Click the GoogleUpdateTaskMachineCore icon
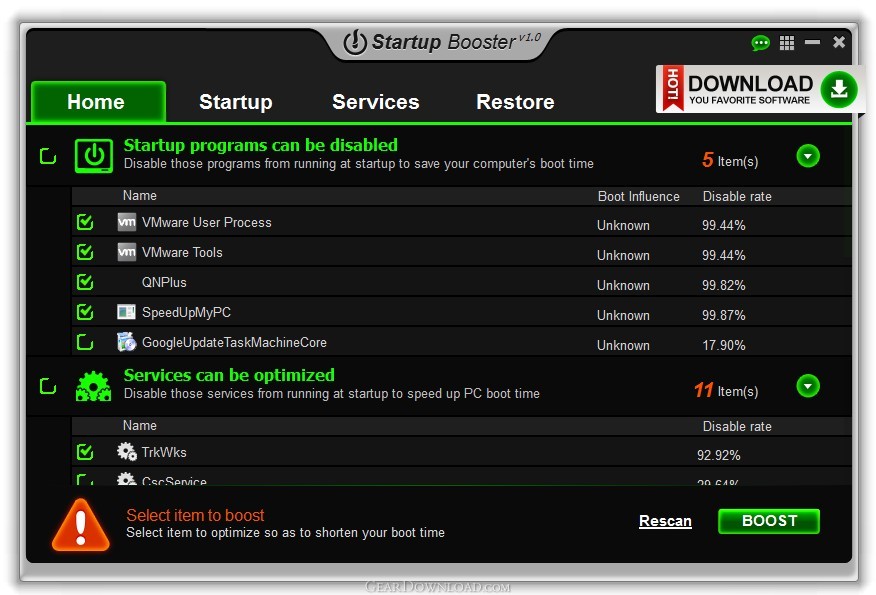Viewport: 876px width, 595px height. tap(127, 342)
